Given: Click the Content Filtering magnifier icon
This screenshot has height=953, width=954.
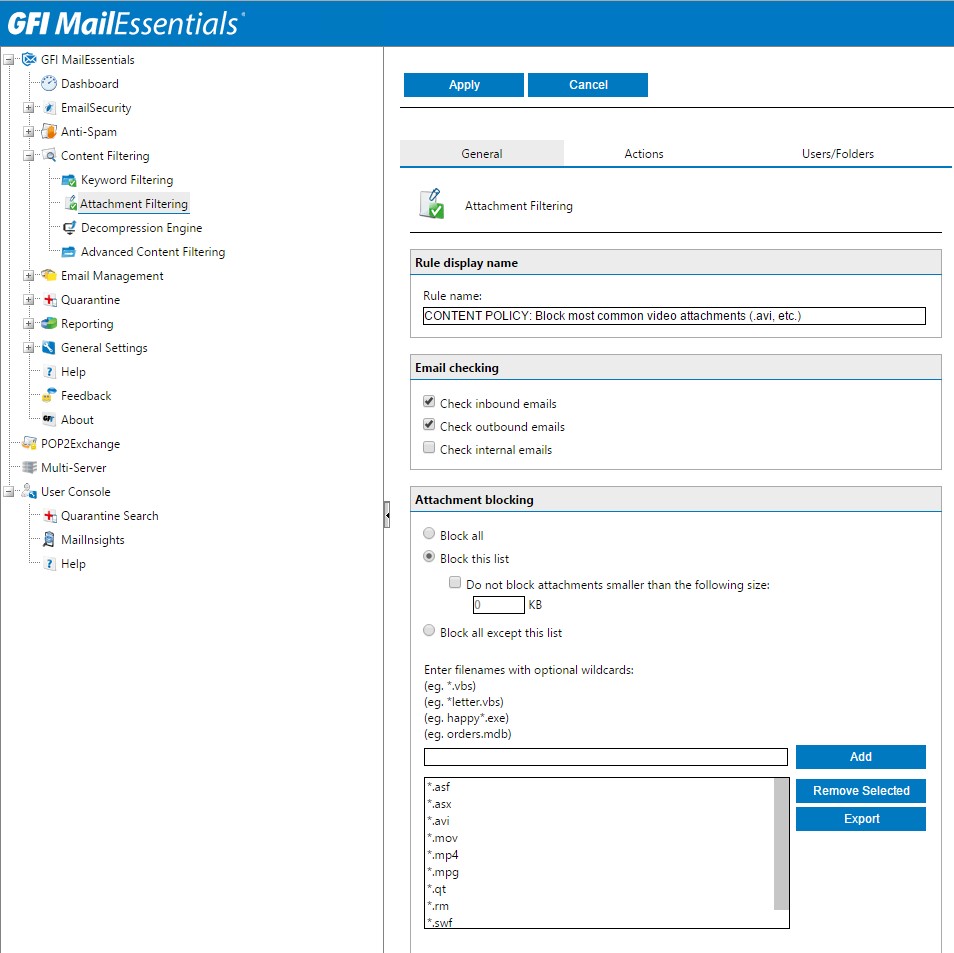Looking at the screenshot, I should click(49, 156).
